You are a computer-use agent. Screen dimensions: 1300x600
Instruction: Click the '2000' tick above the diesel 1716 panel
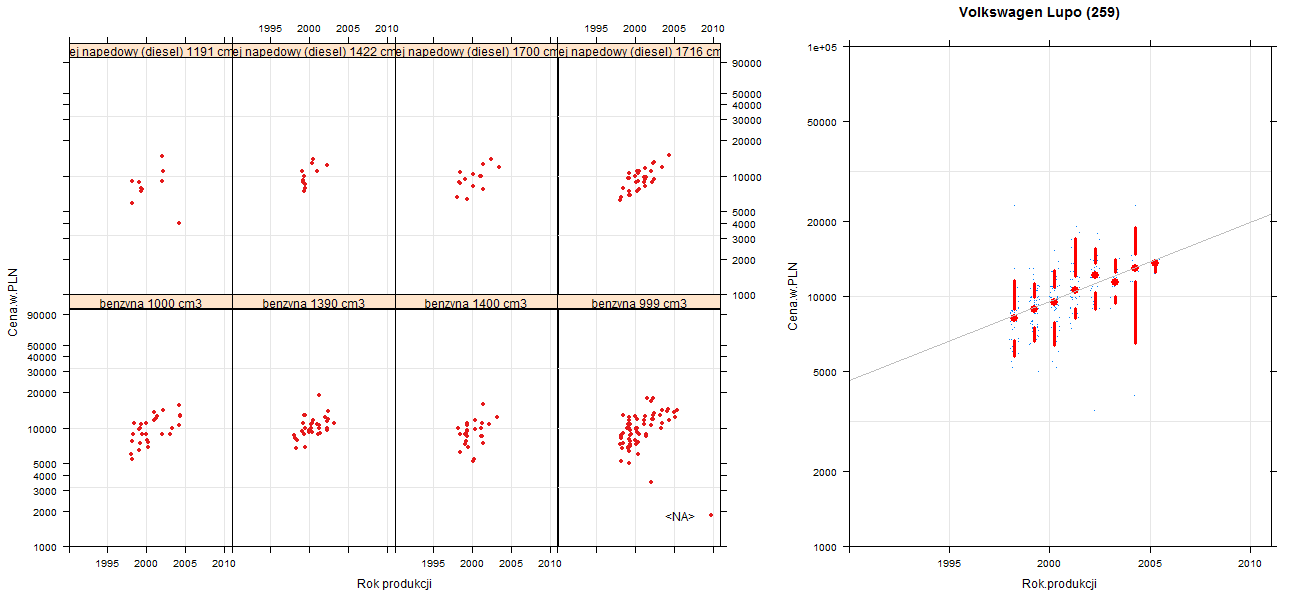(635, 29)
